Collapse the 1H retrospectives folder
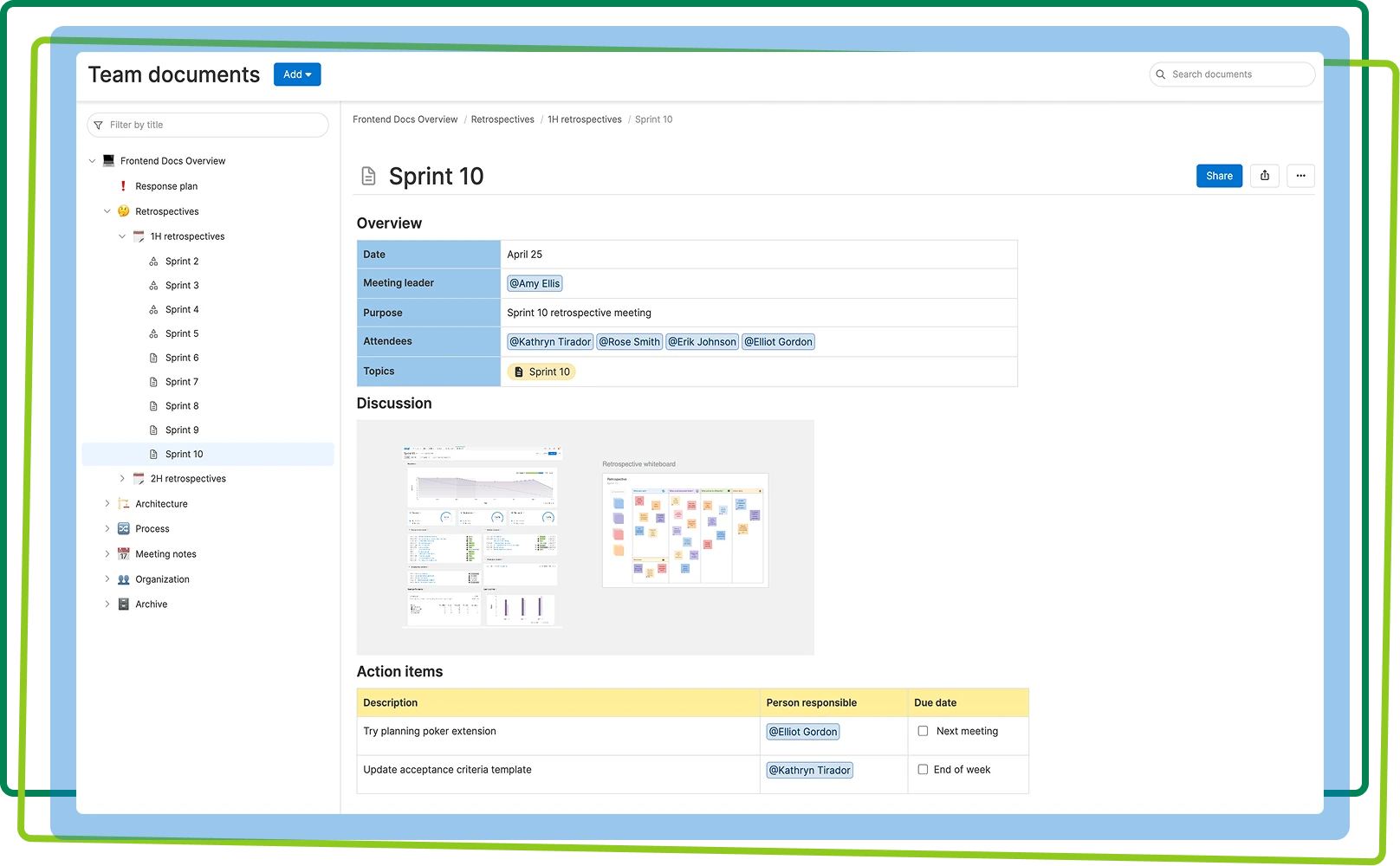Image resolution: width=1400 pixels, height=866 pixels. 122,236
